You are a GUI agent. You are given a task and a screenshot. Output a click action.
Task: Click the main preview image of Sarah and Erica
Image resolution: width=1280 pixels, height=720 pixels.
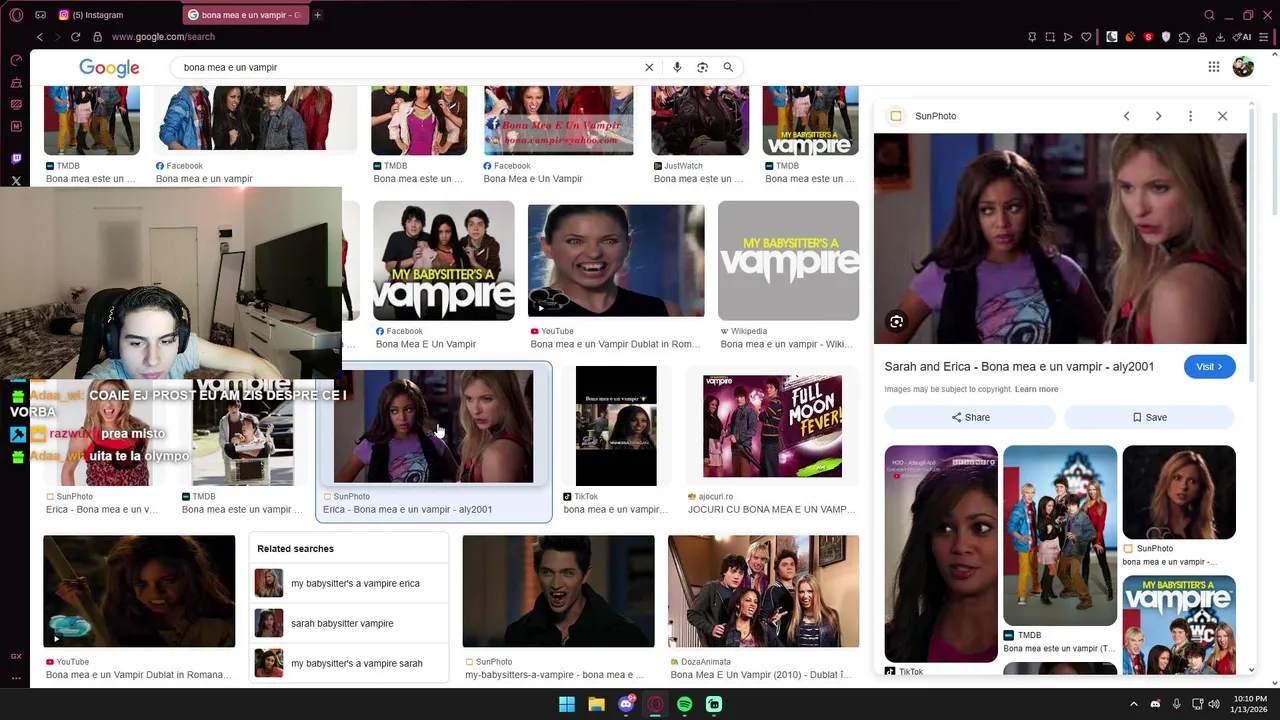1060,239
